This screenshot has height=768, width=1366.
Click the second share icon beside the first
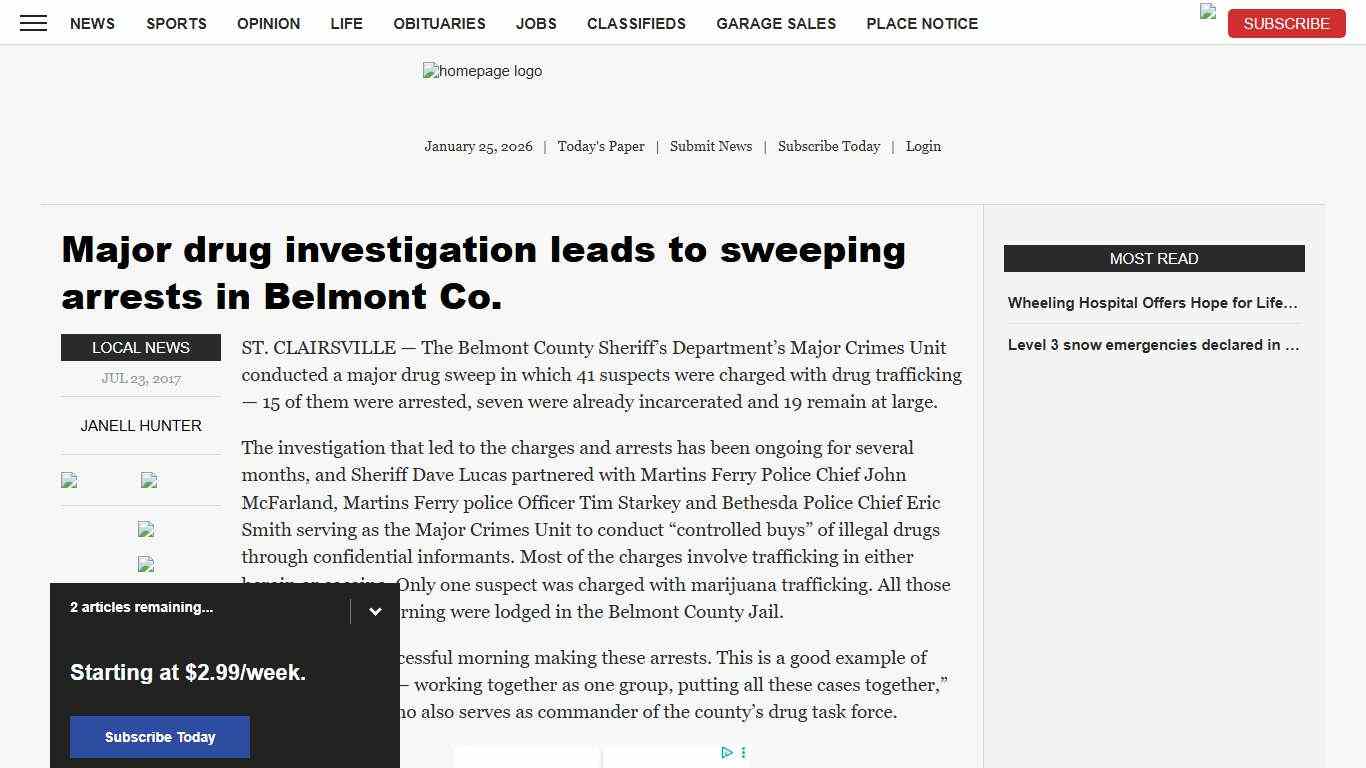148,481
